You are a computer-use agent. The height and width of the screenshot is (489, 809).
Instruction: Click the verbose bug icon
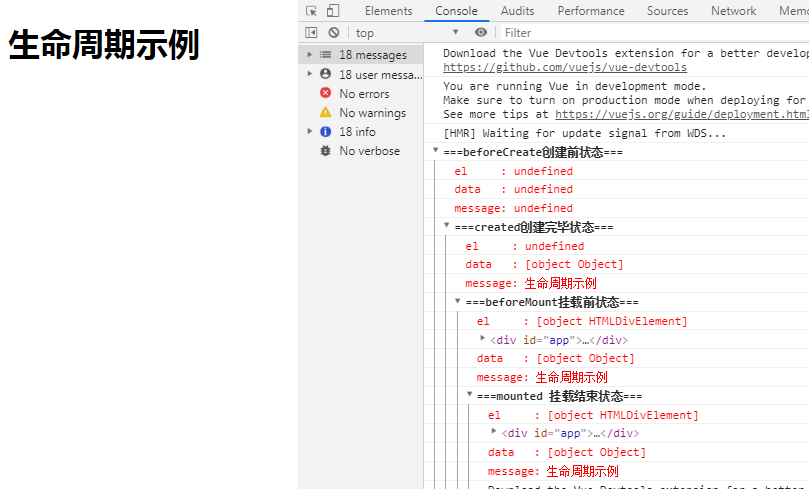coord(326,151)
